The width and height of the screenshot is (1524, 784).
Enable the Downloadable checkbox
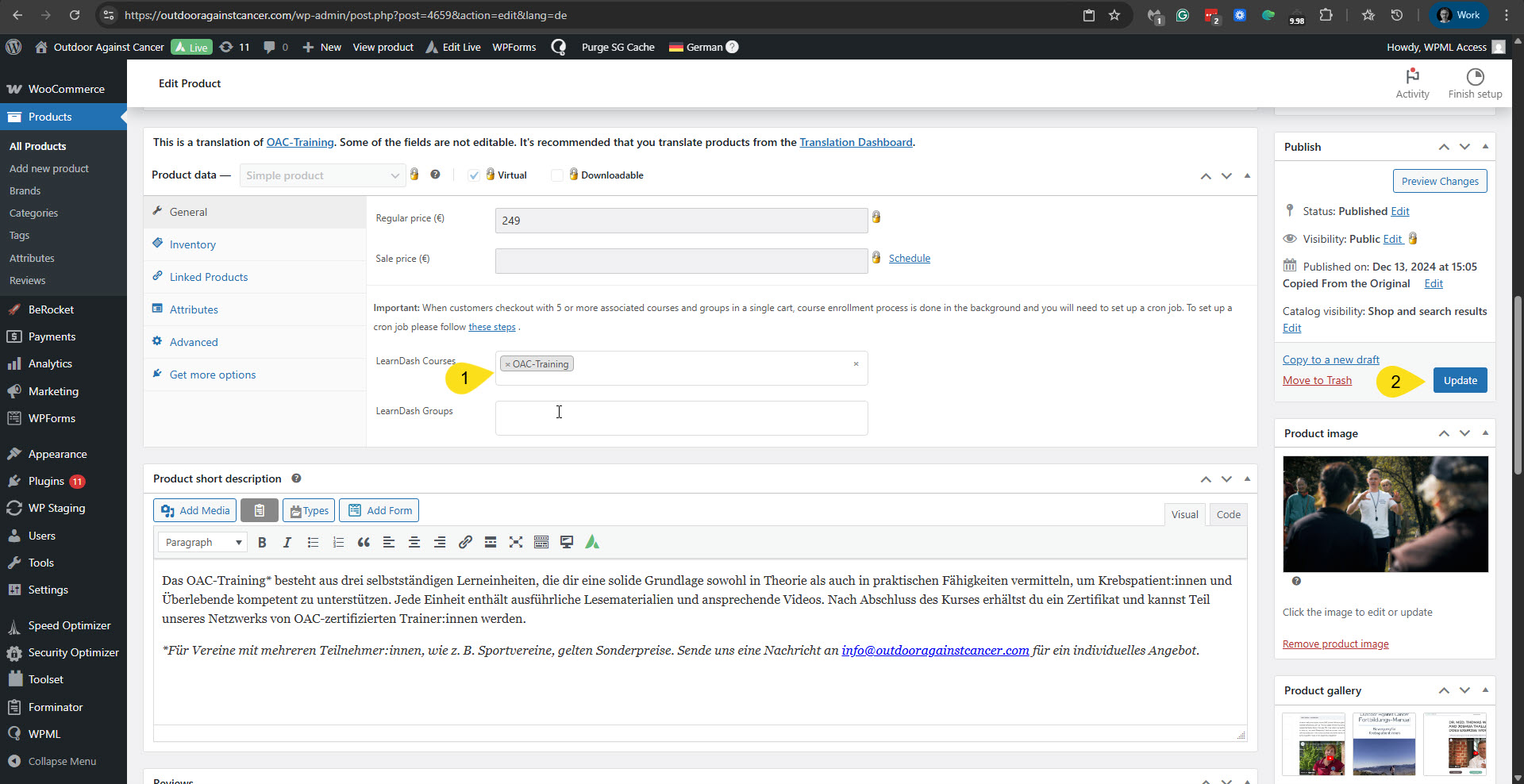tap(557, 175)
